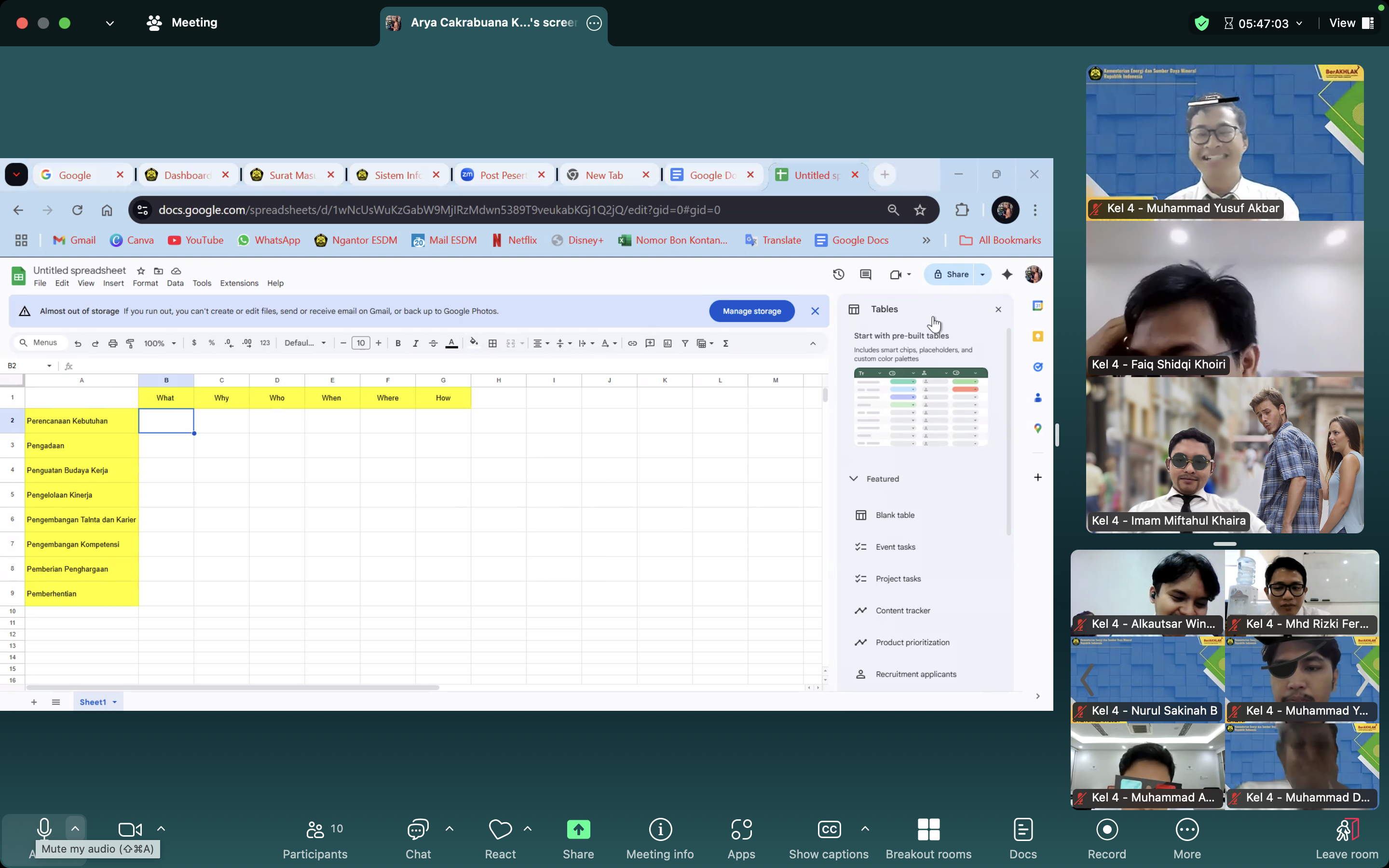Viewport: 1389px width, 868px height.
Task: Click the borders icon in Sheets toolbar
Action: 492,343
